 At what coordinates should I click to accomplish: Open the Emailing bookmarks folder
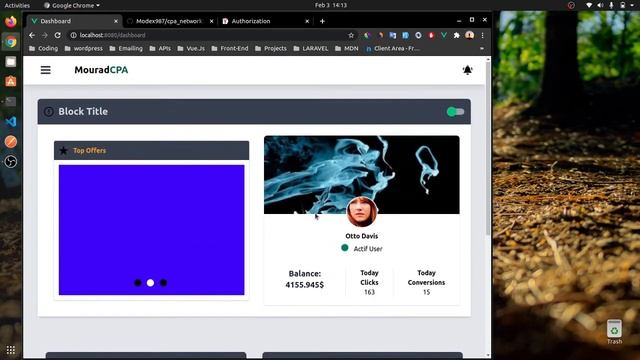pyautogui.click(x=126, y=49)
